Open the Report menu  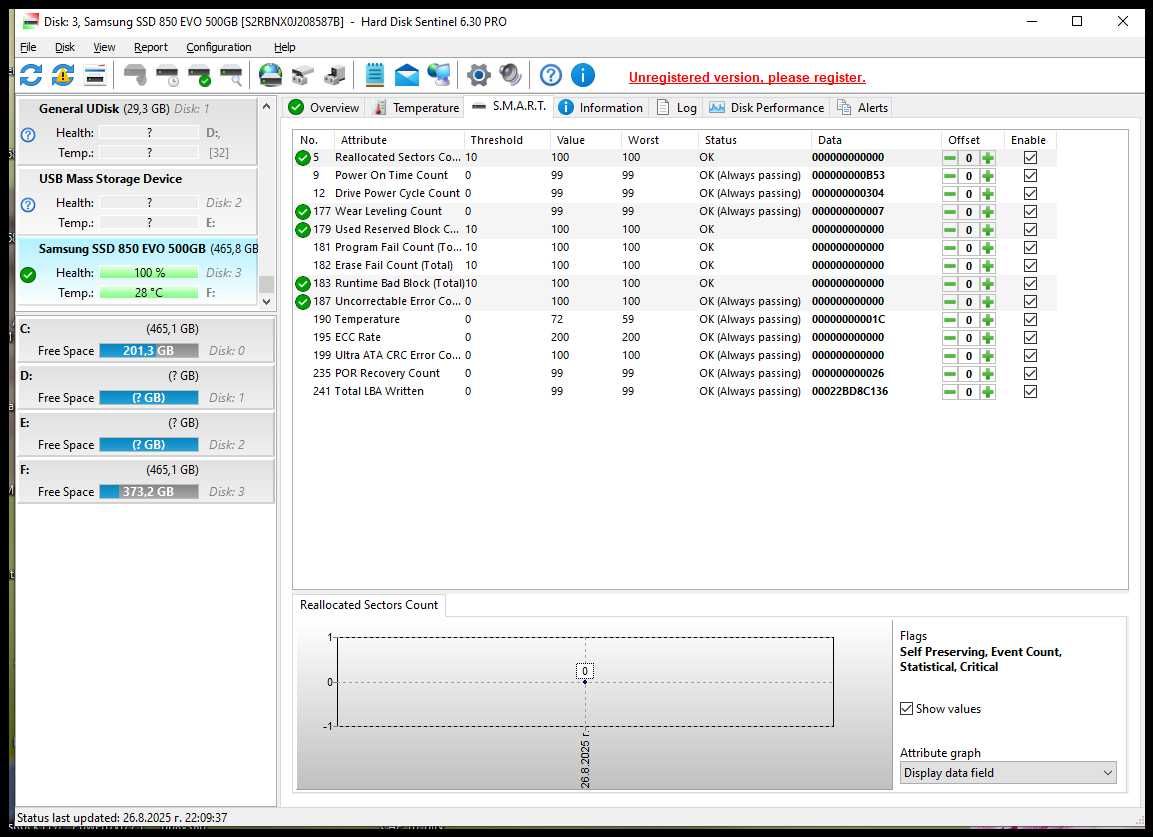coord(151,47)
